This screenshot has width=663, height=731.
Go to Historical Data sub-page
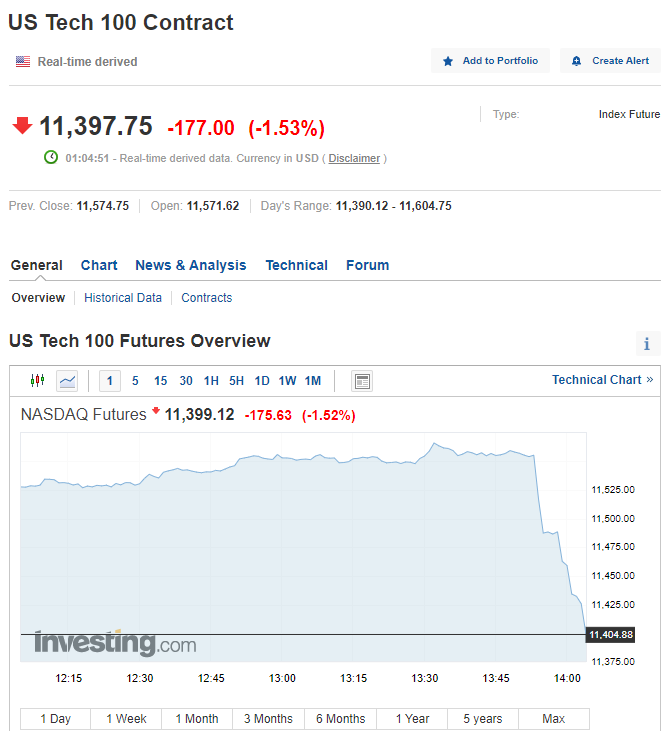[x=123, y=298]
